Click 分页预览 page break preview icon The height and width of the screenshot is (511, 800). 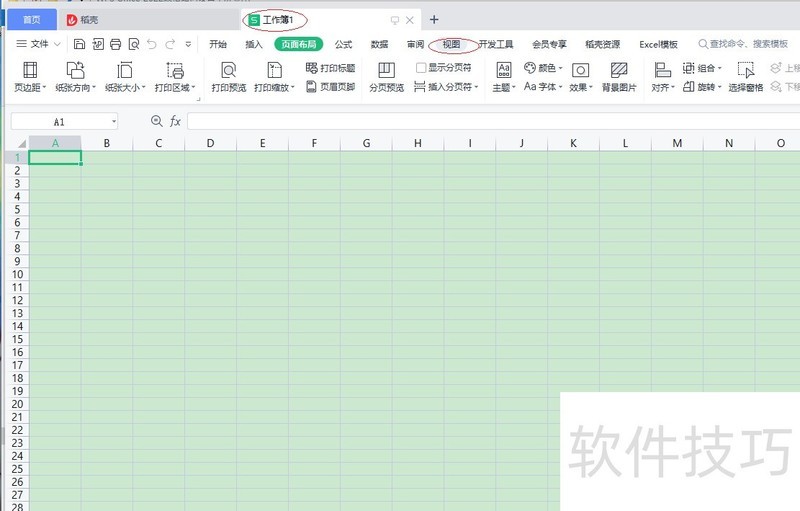386,76
